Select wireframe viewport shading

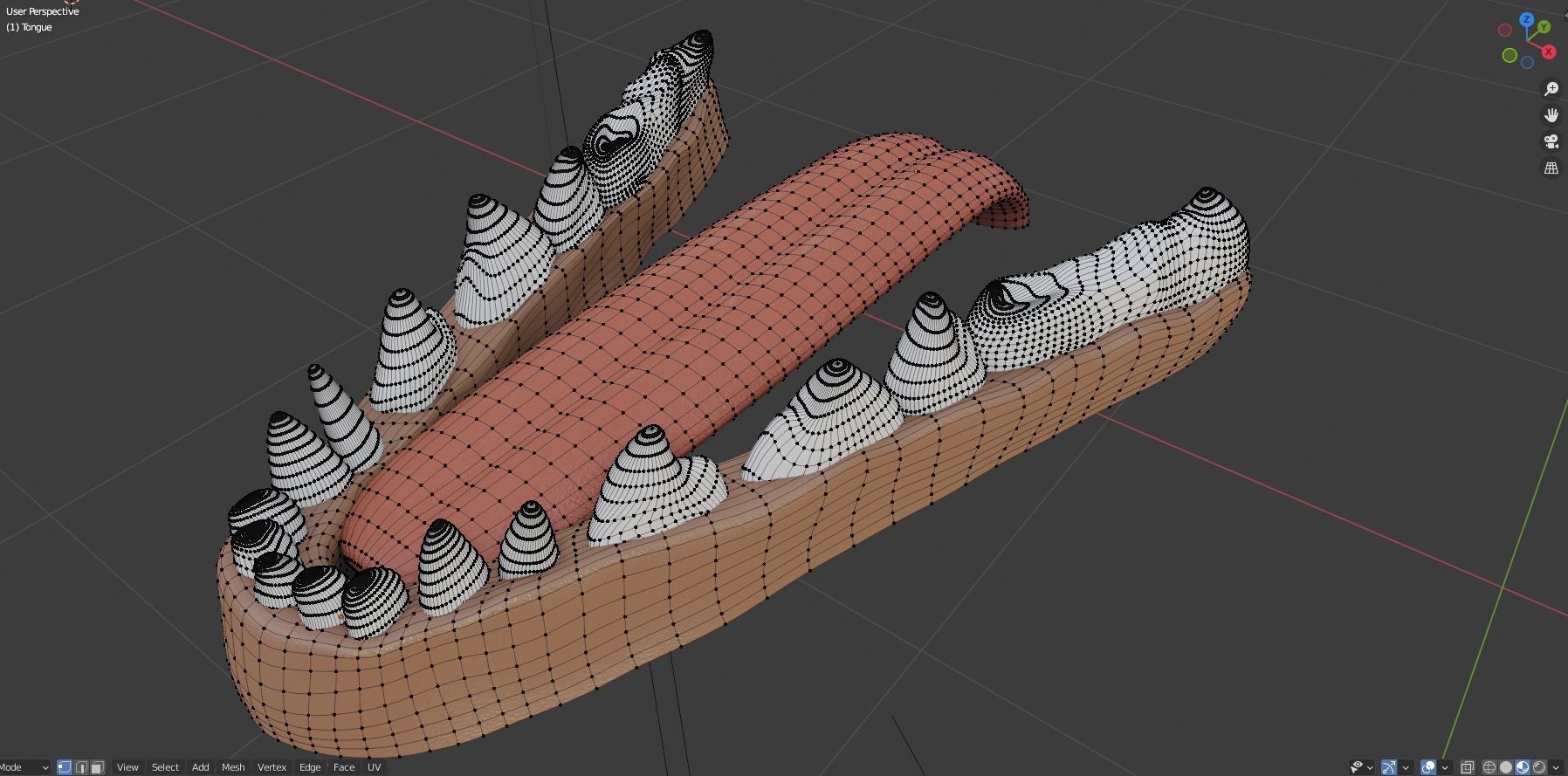coord(1489,767)
